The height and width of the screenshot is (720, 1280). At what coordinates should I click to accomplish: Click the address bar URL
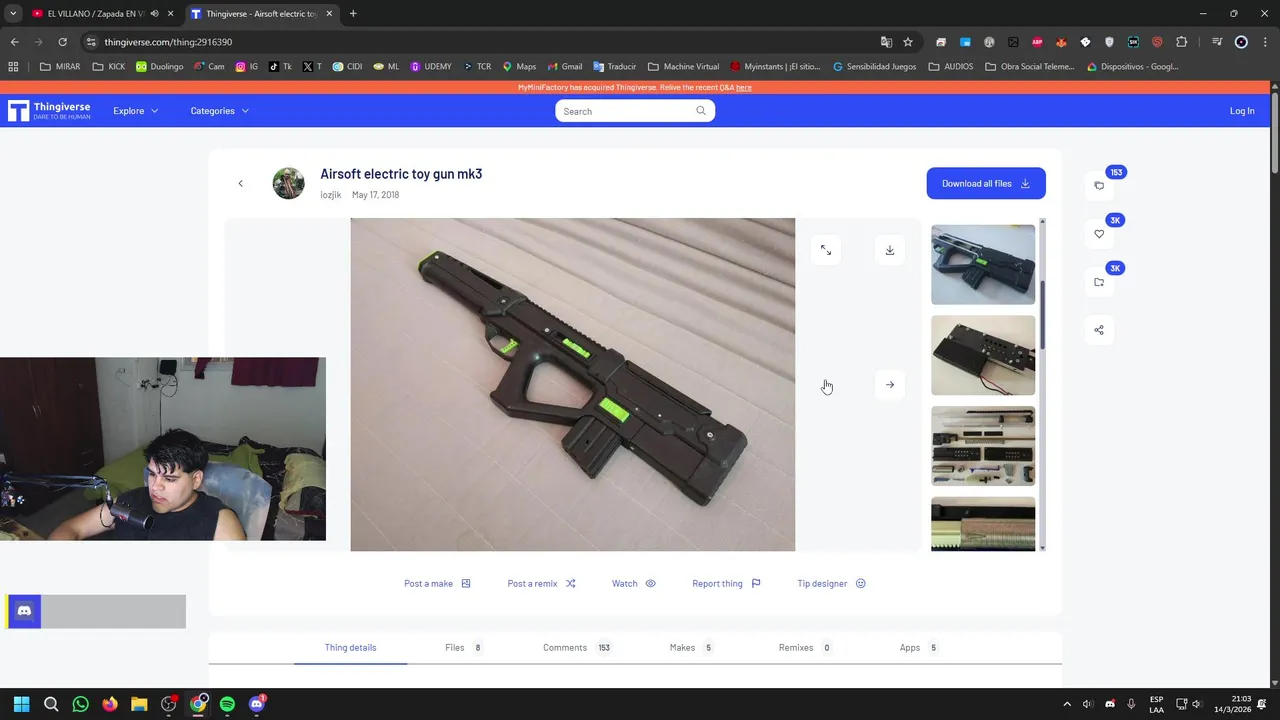168,42
